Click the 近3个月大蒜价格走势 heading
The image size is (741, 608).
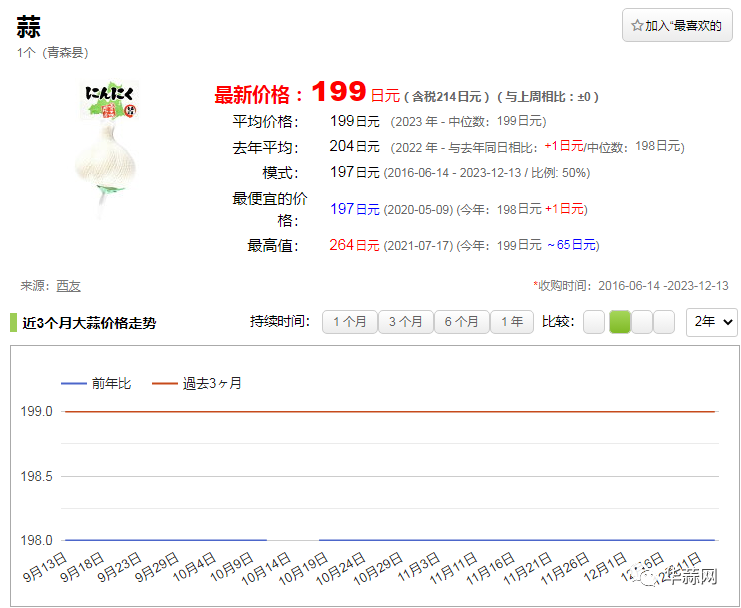(89, 323)
